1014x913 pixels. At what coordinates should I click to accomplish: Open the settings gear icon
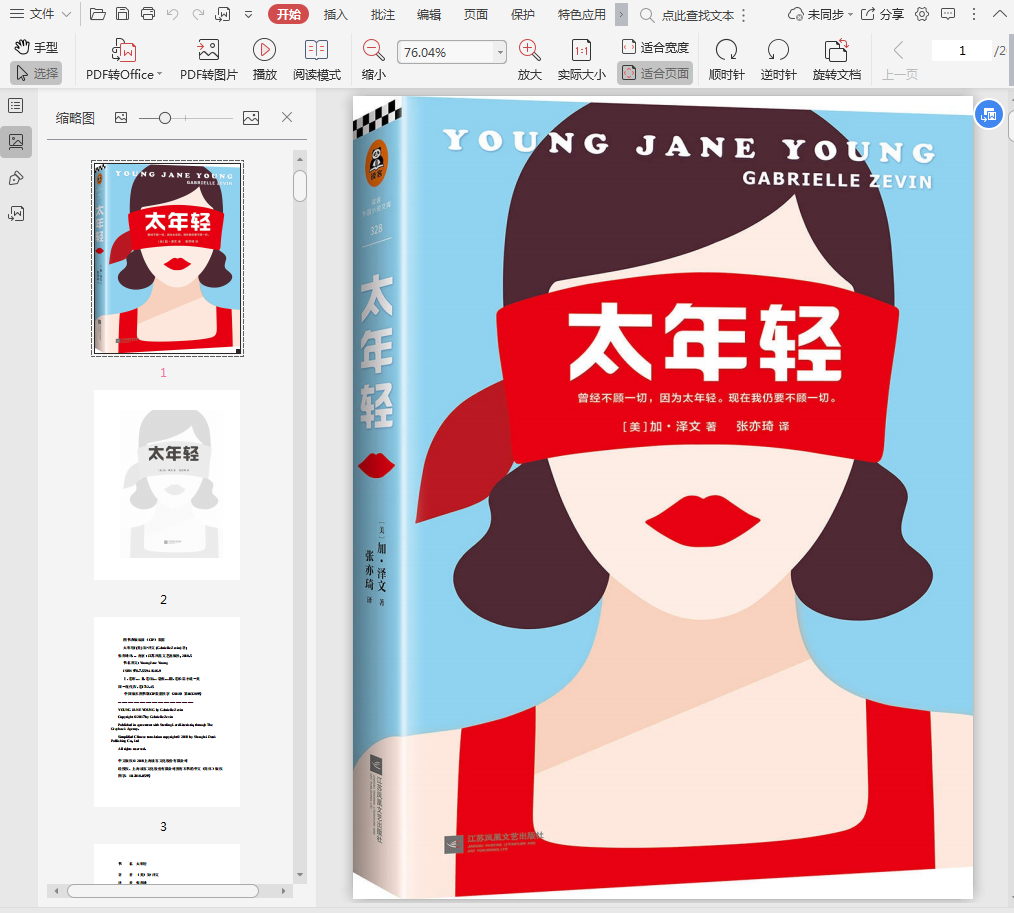point(922,14)
